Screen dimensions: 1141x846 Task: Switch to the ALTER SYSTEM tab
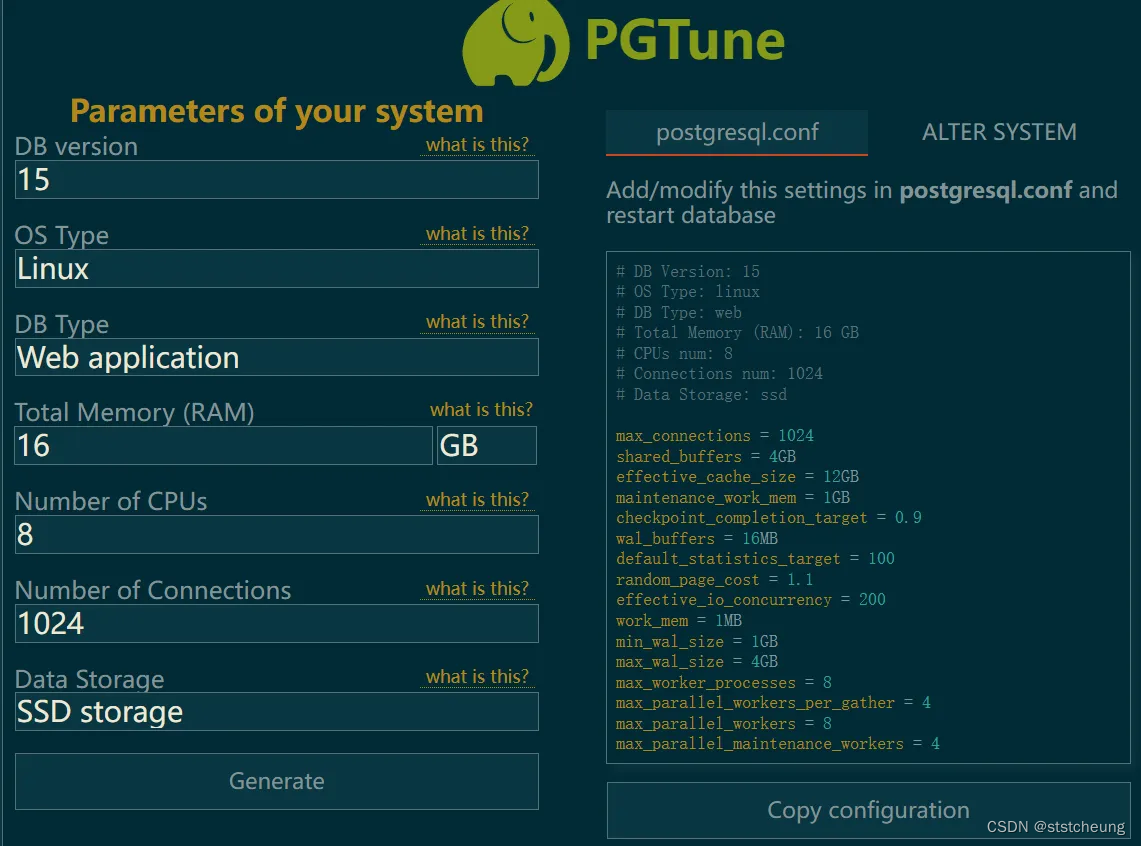pos(999,132)
